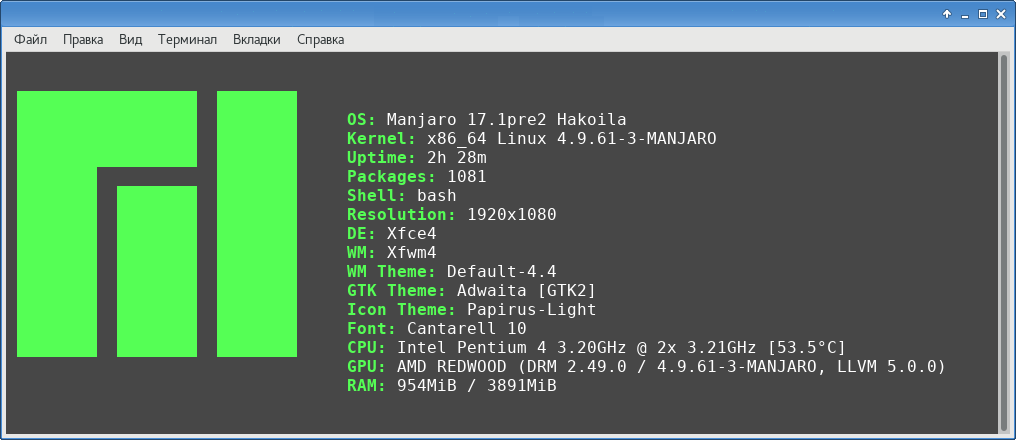The width and height of the screenshot is (1016, 440).
Task: Click the 'Xfce4' value
Action: point(411,233)
